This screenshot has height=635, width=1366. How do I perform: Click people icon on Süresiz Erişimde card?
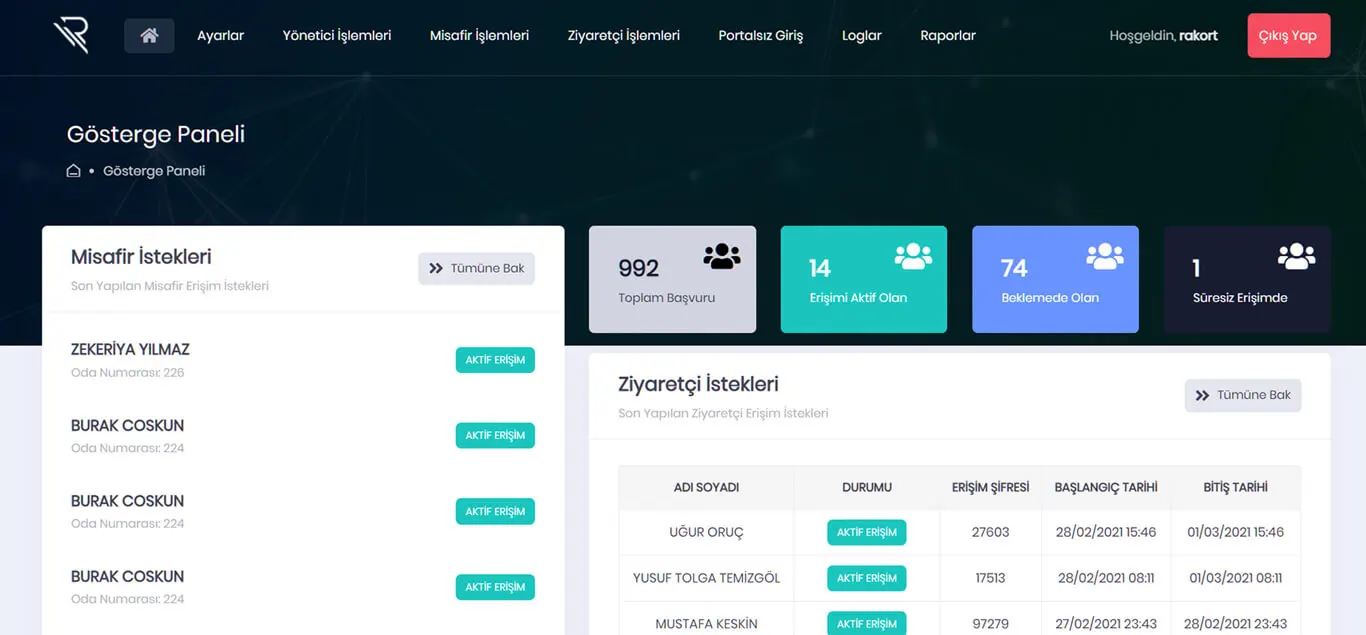point(1296,257)
